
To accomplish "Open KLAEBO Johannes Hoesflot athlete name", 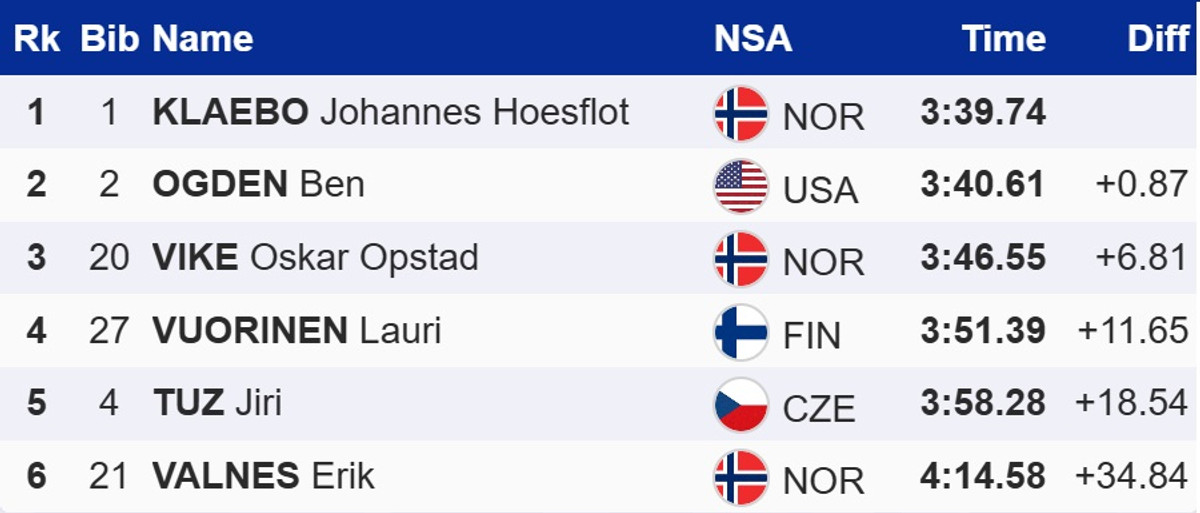I will click(x=391, y=112).
